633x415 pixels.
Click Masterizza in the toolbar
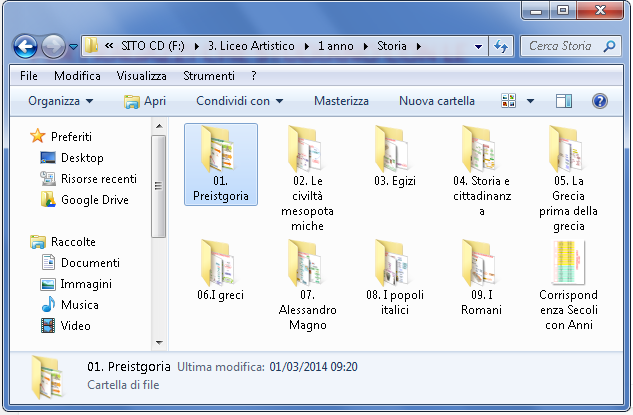pos(341,101)
